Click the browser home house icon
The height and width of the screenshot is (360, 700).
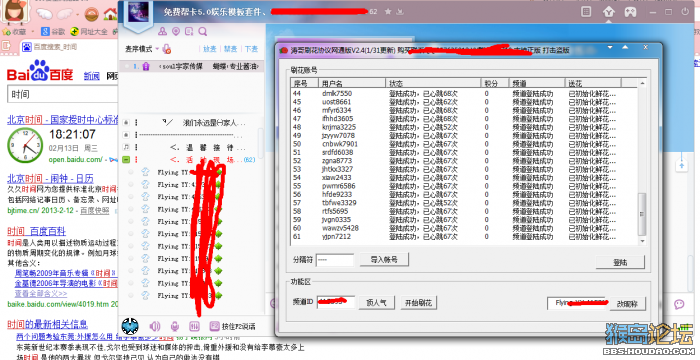coord(110,14)
